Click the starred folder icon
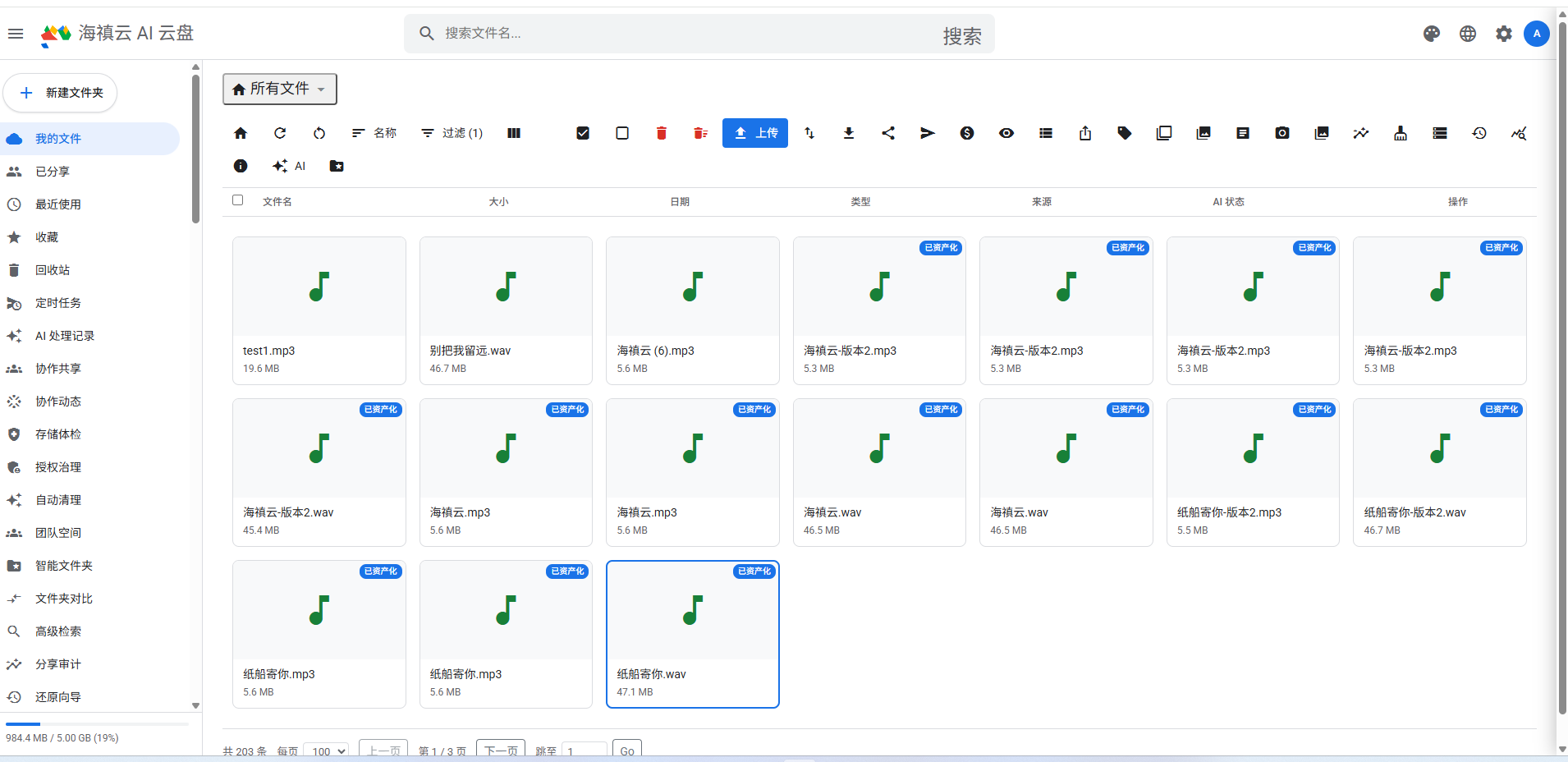This screenshot has width=1568, height=762. coord(337,166)
